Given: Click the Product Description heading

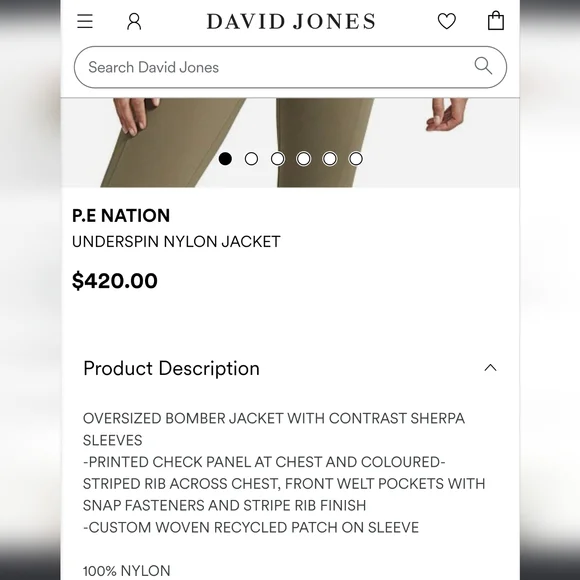Looking at the screenshot, I should pos(171,368).
